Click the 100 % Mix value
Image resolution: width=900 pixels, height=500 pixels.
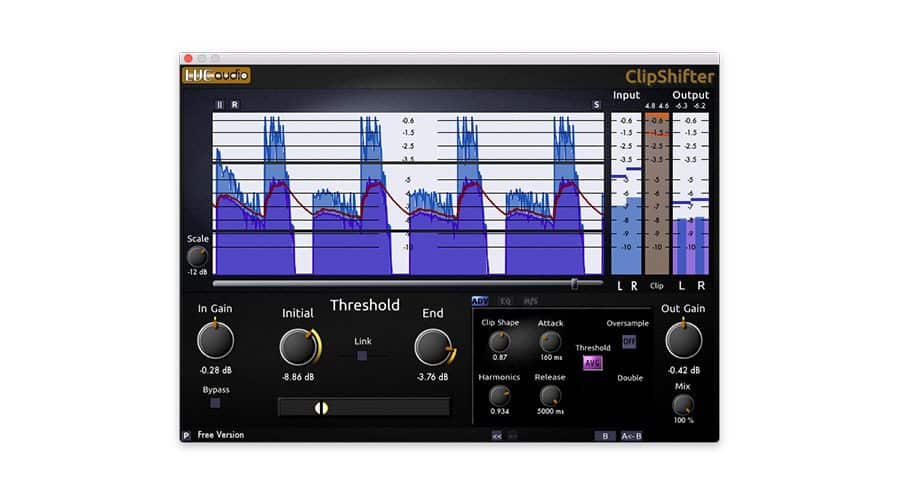[x=683, y=420]
